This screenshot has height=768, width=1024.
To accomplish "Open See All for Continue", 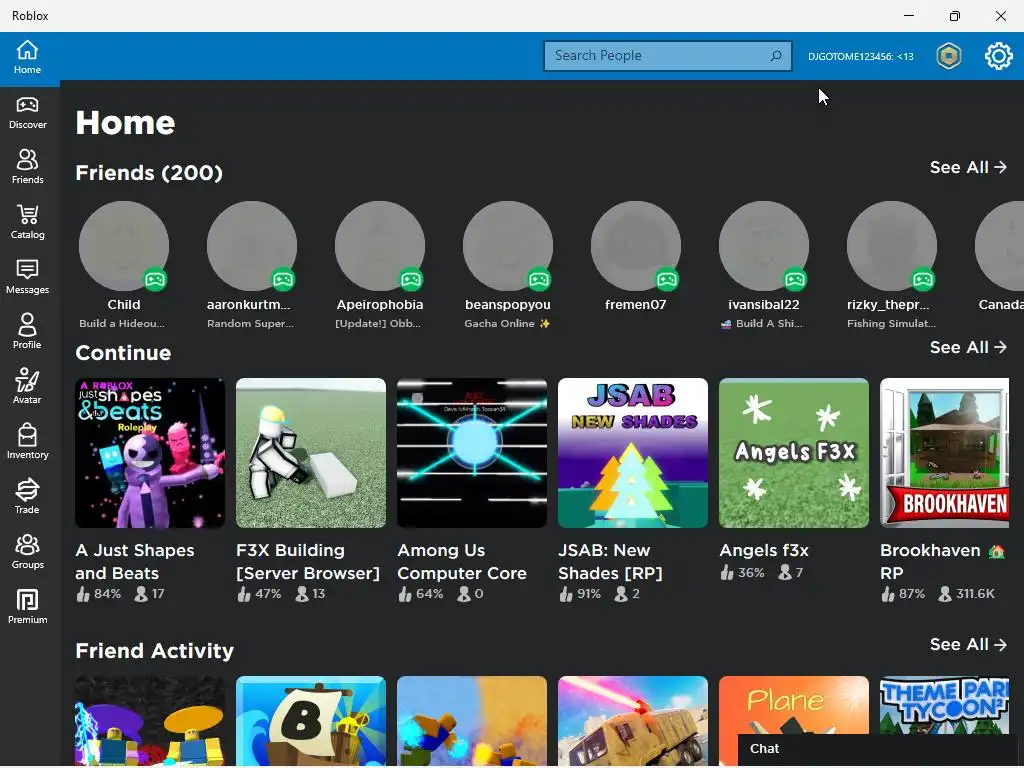I will tap(968, 347).
